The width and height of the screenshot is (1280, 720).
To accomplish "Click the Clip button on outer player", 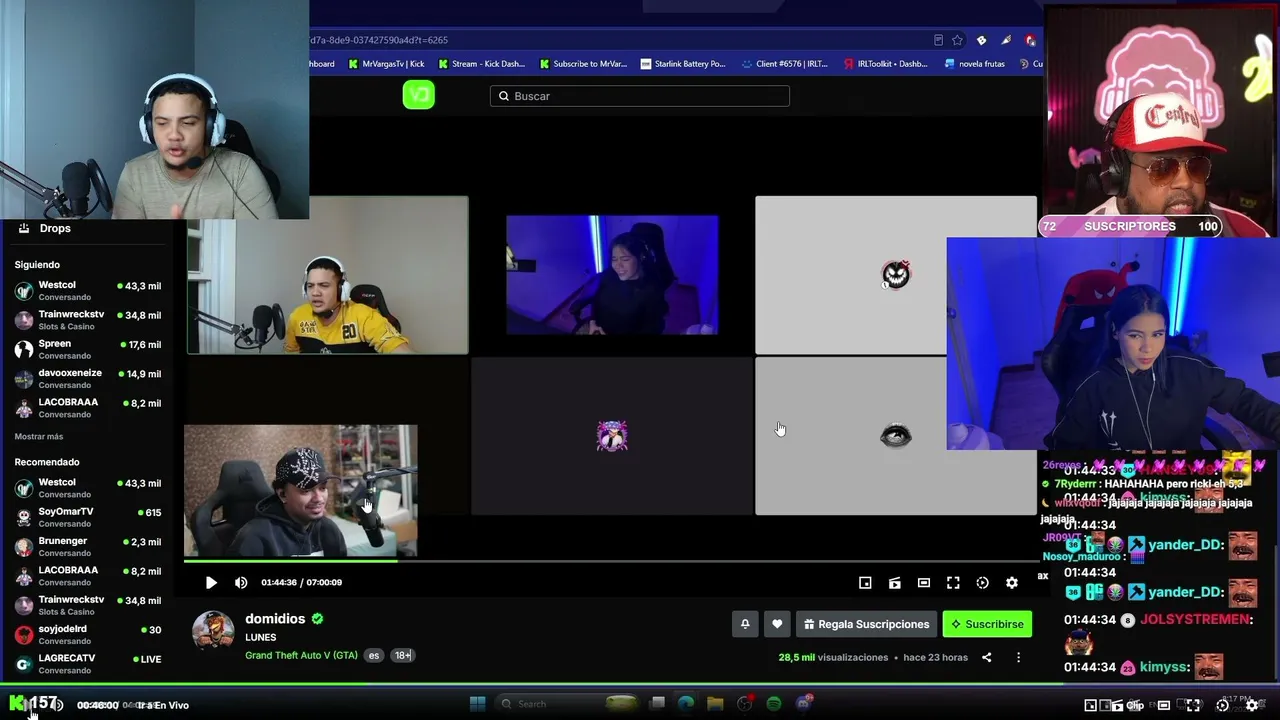I will coord(1135,705).
